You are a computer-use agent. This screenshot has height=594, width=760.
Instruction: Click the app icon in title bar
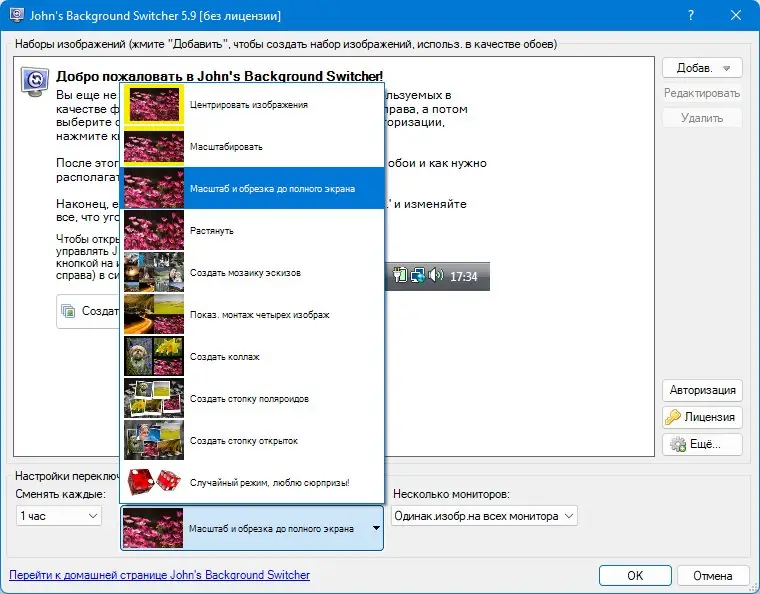point(17,15)
